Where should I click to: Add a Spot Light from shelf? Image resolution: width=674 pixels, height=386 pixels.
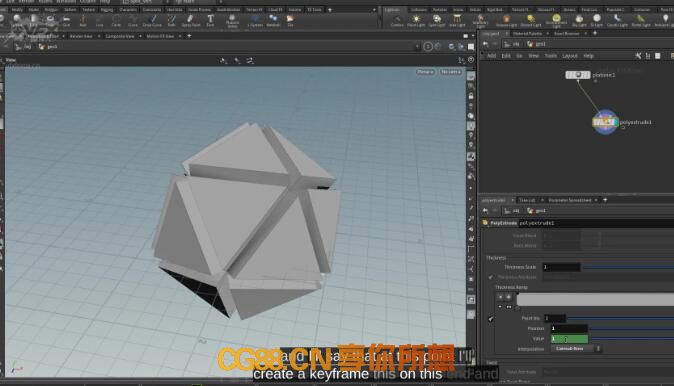(x=437, y=20)
